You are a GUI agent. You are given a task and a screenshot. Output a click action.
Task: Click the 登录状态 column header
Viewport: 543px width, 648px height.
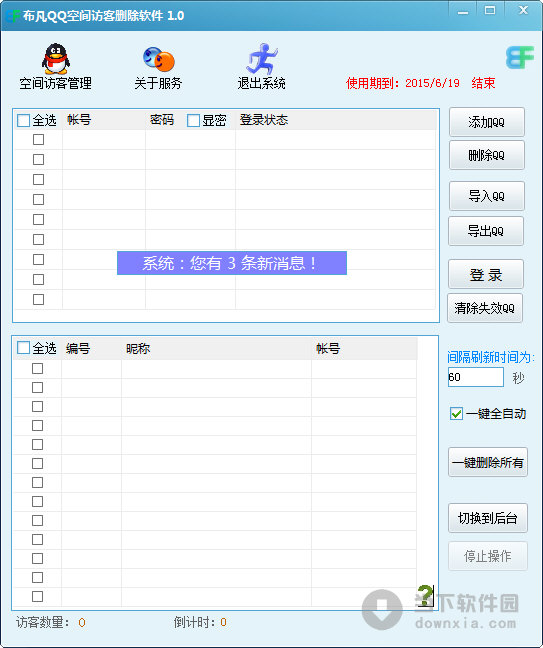[x=264, y=120]
